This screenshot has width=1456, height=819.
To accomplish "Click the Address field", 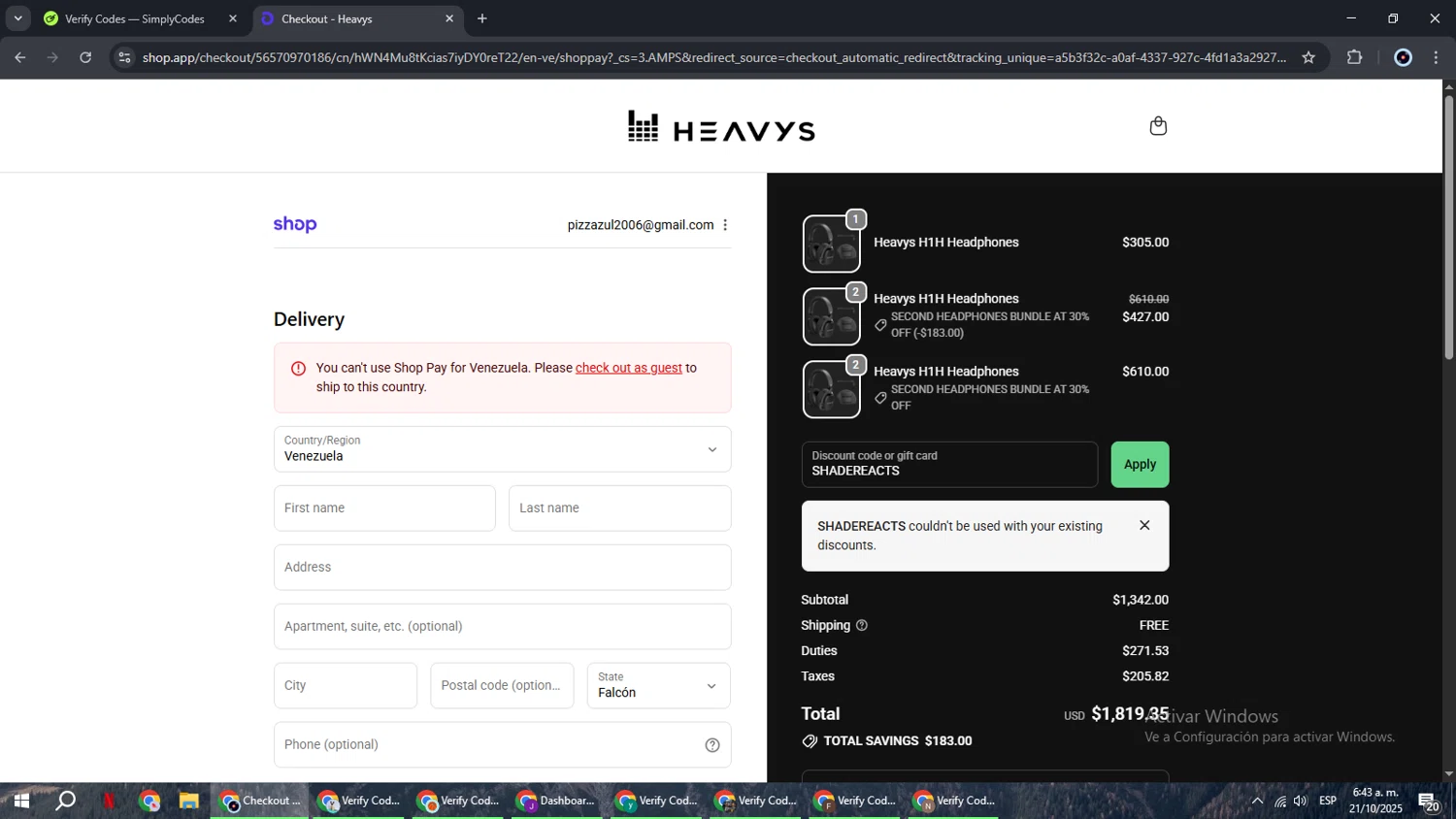I will (x=502, y=568).
